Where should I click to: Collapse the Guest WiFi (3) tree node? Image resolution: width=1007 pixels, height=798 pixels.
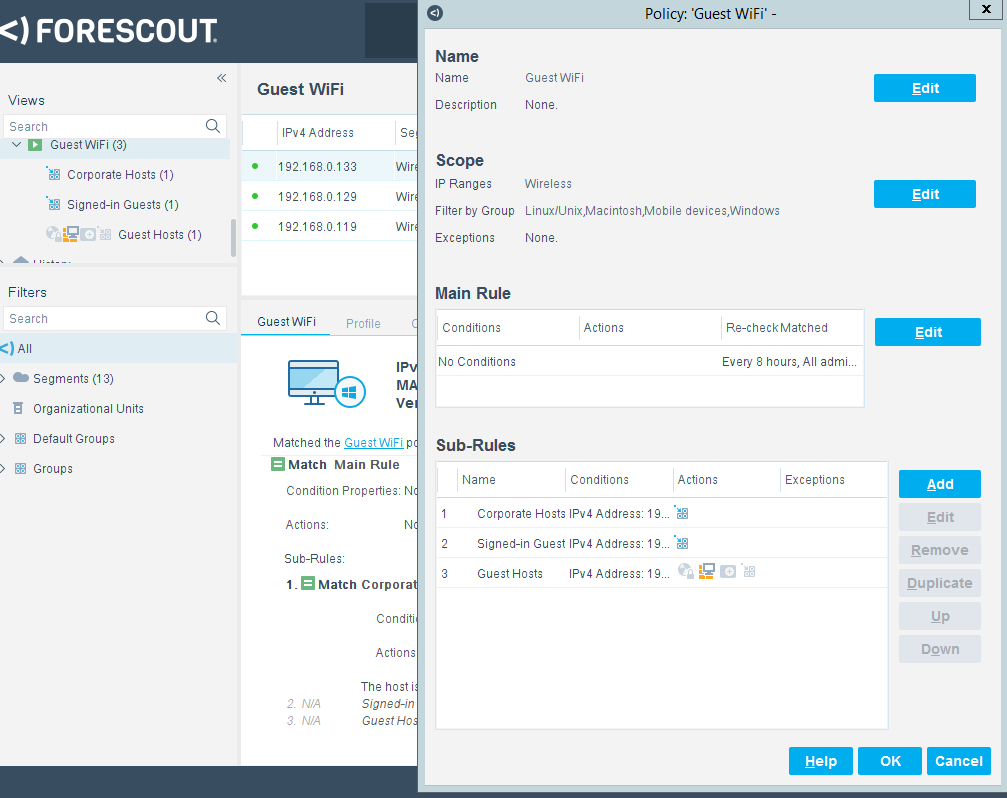click(x=17, y=145)
